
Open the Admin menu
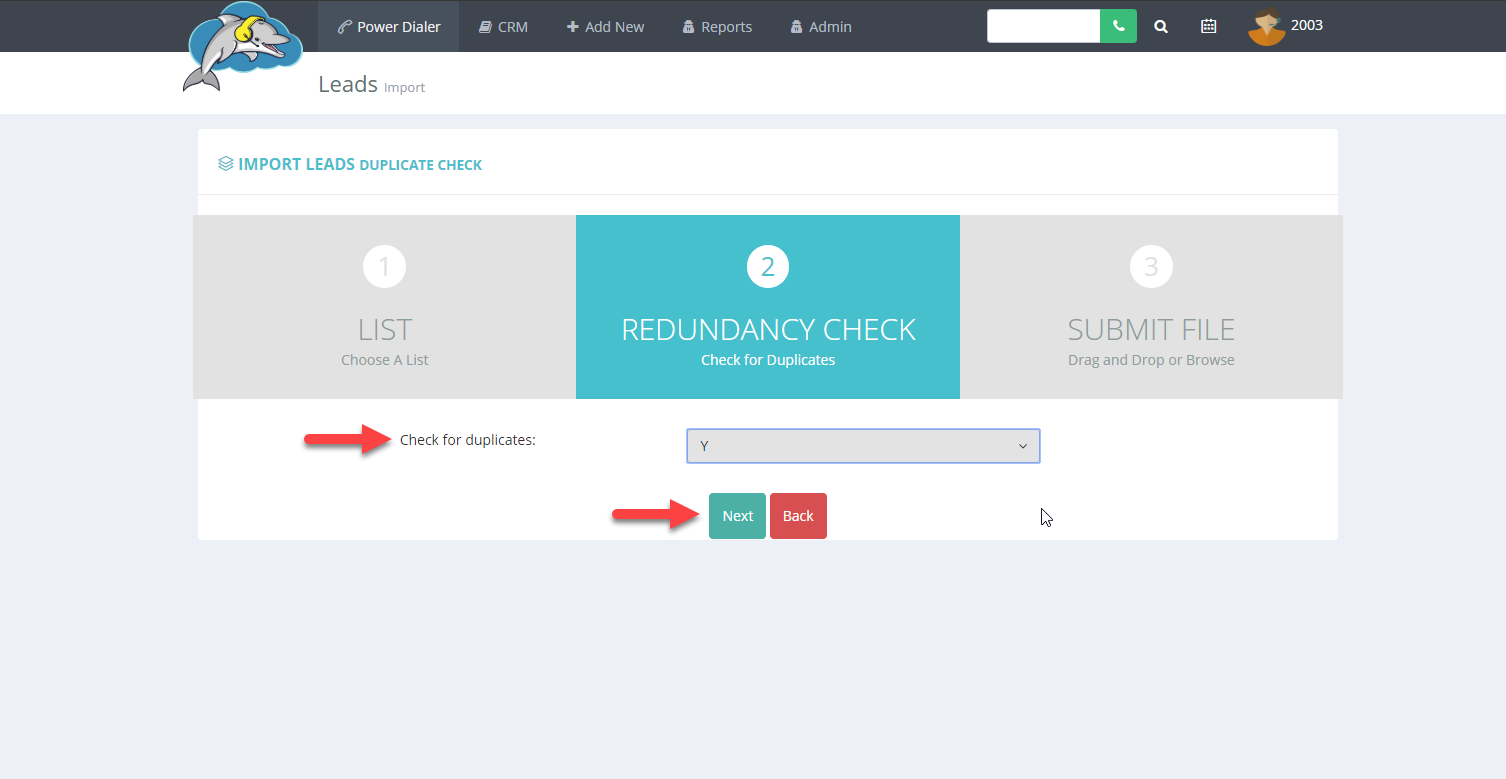tap(821, 26)
